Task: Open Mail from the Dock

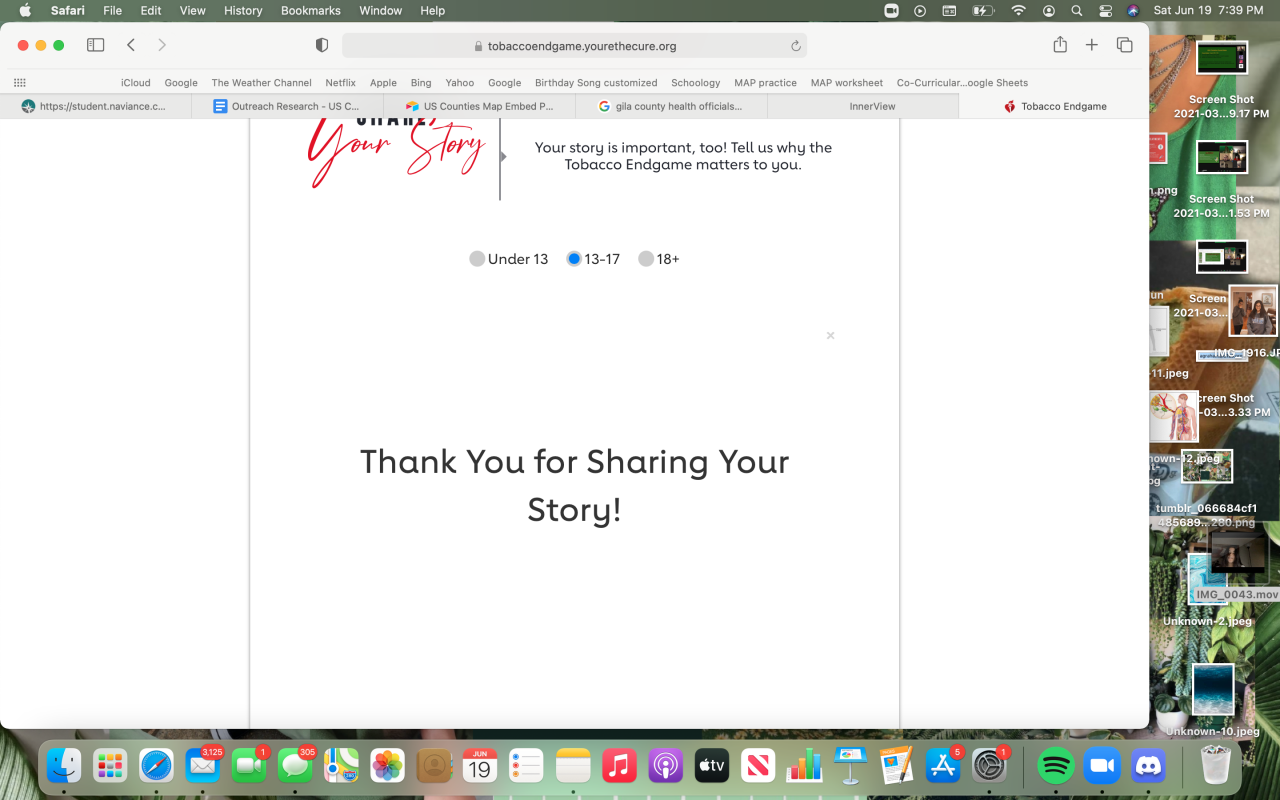Action: 202,766
